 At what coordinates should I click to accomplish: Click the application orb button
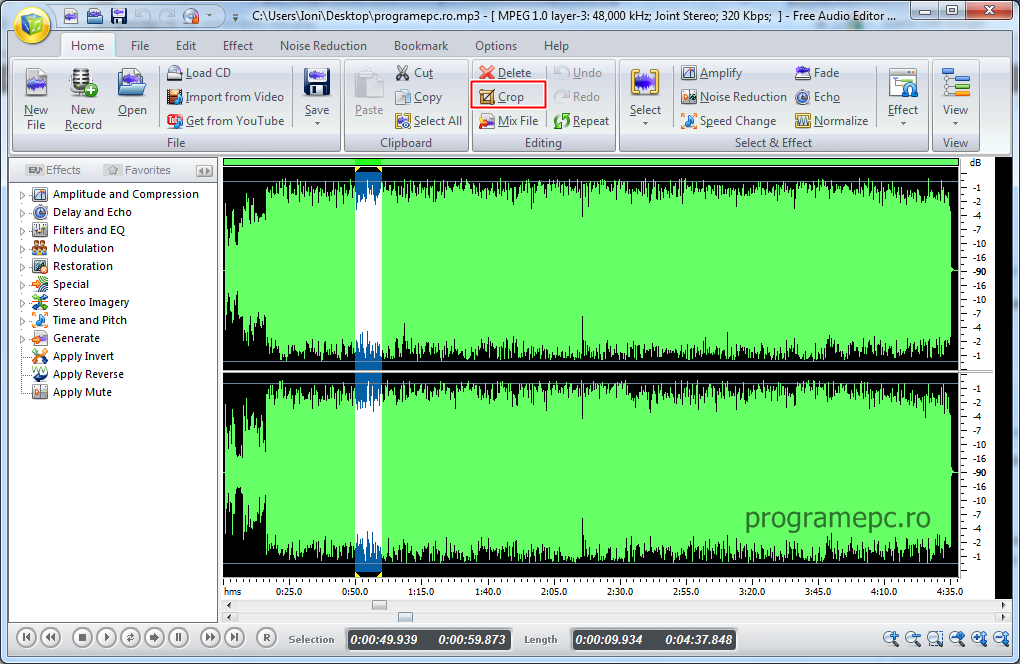click(x=32, y=25)
